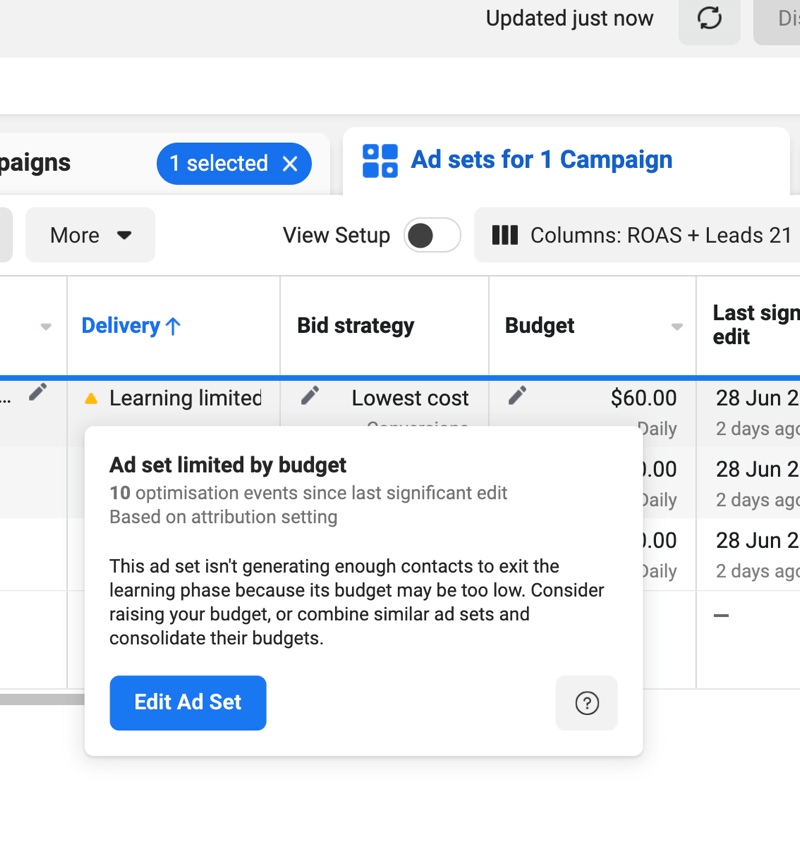Screen dimensions: 800x842
Task: Click the yellow warning triangle icon
Action: coord(92,399)
